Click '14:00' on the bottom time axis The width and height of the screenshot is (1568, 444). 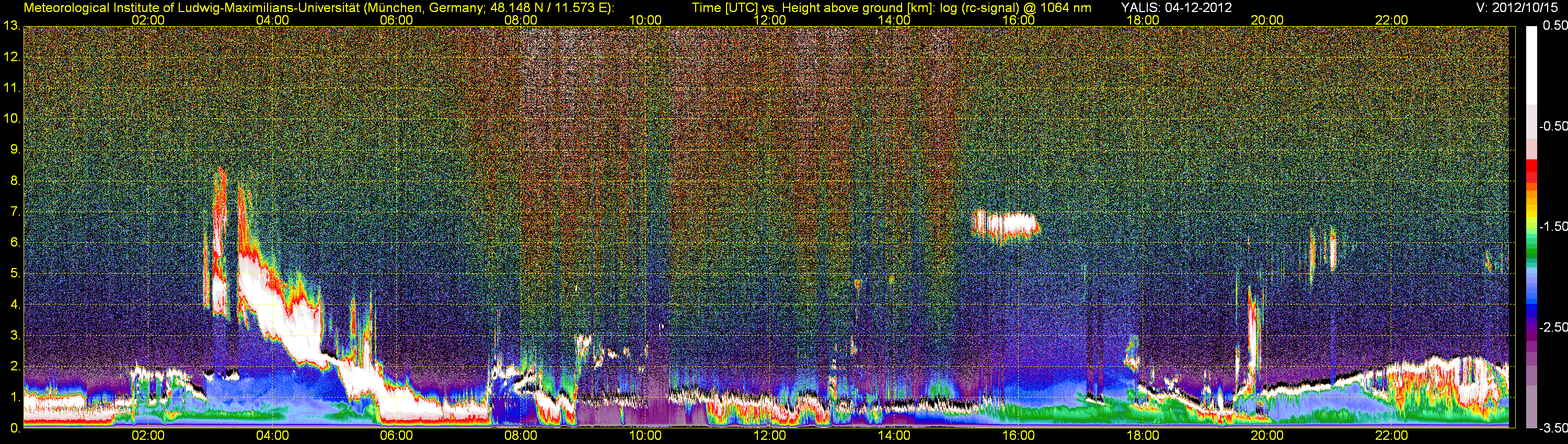pos(894,436)
